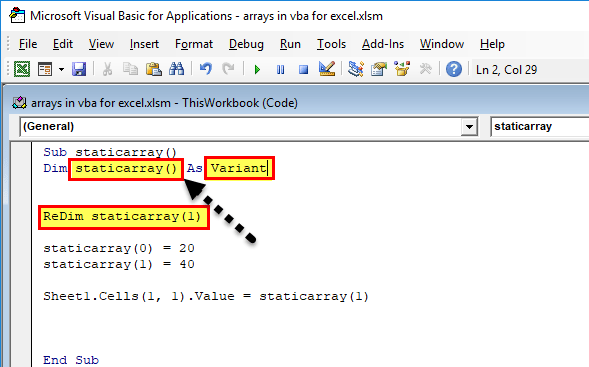This screenshot has width=589, height=367.
Task: Open the Add-Ins menu
Action: pos(383,44)
